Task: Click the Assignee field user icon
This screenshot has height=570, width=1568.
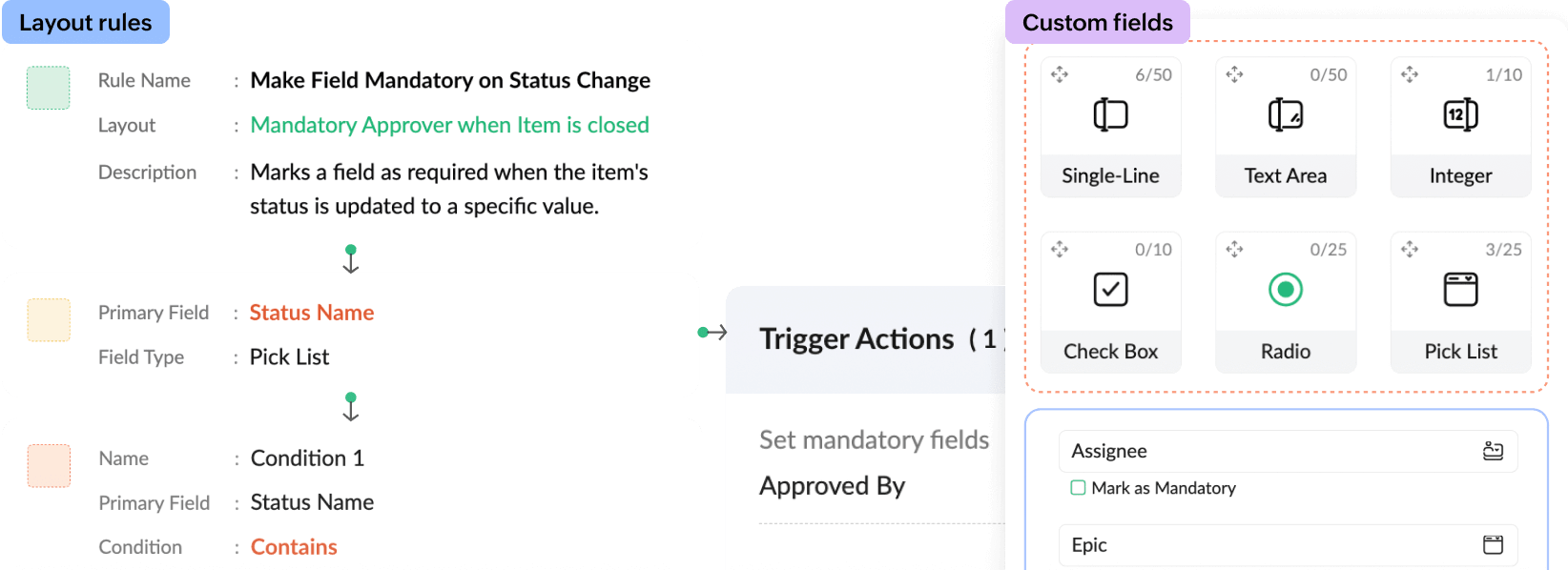Action: click(1493, 451)
